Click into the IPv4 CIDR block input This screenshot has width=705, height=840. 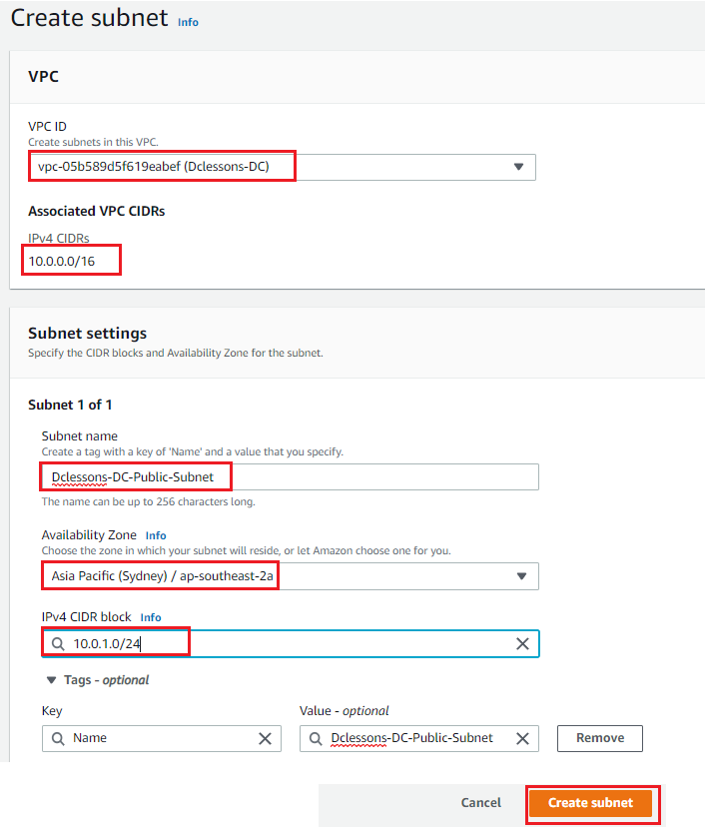coord(290,643)
